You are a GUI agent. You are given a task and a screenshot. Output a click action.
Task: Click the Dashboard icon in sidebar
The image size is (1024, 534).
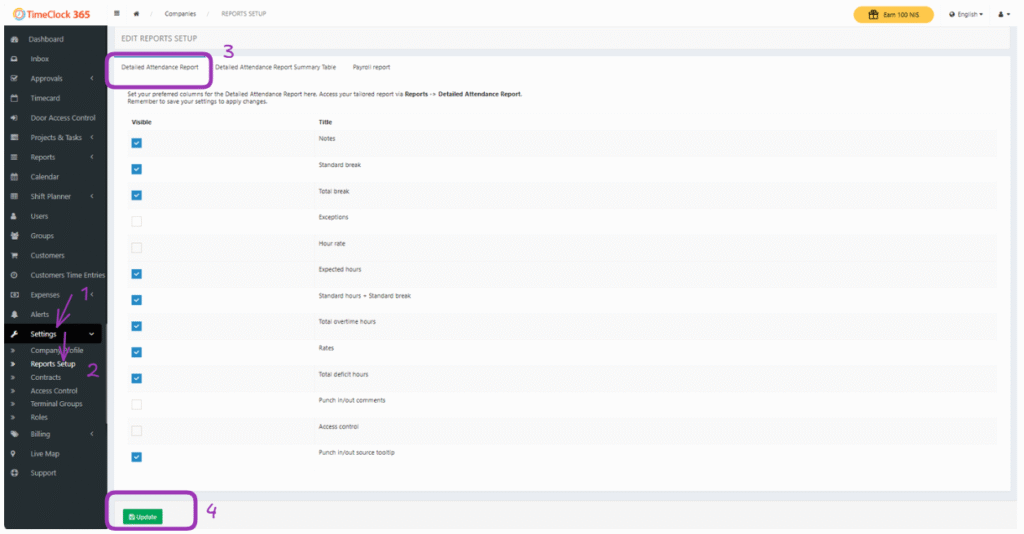(14, 39)
